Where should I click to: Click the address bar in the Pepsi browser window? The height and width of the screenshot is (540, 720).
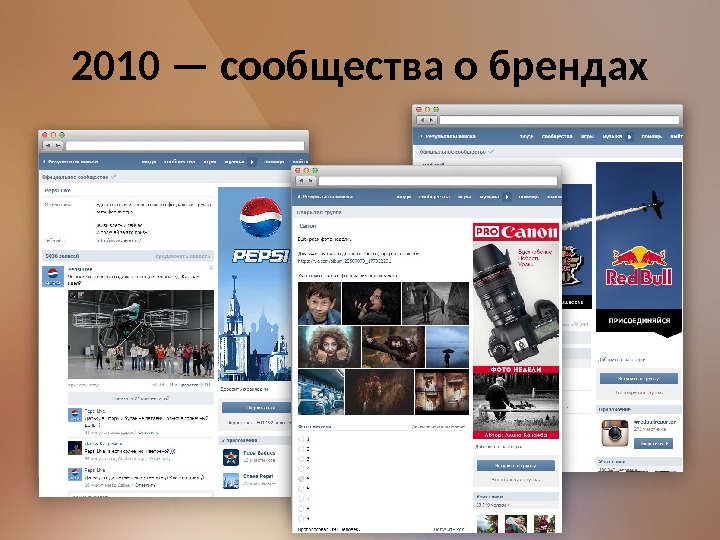pyautogui.click(x=185, y=146)
